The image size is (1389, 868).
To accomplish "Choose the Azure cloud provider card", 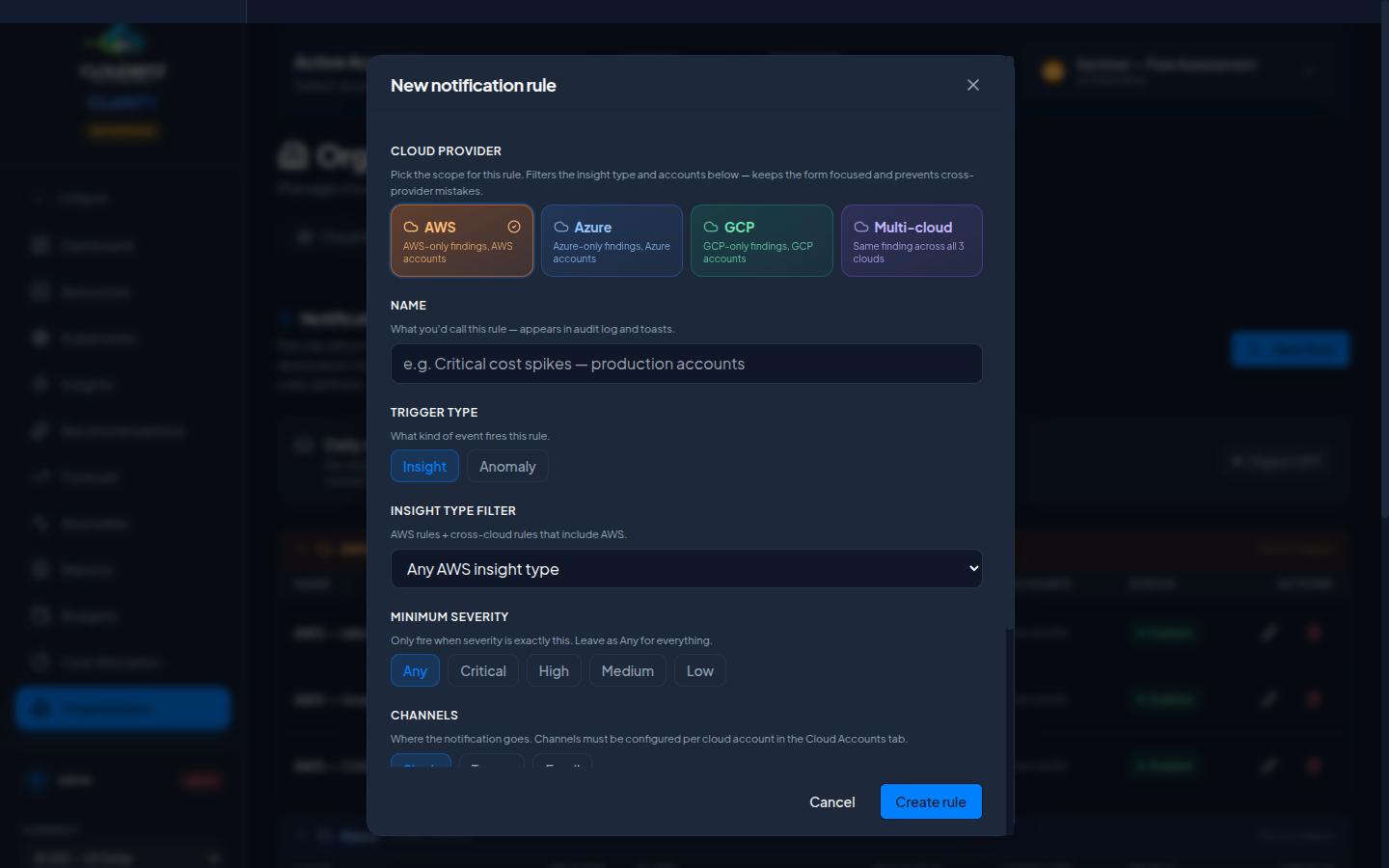I will (612, 240).
